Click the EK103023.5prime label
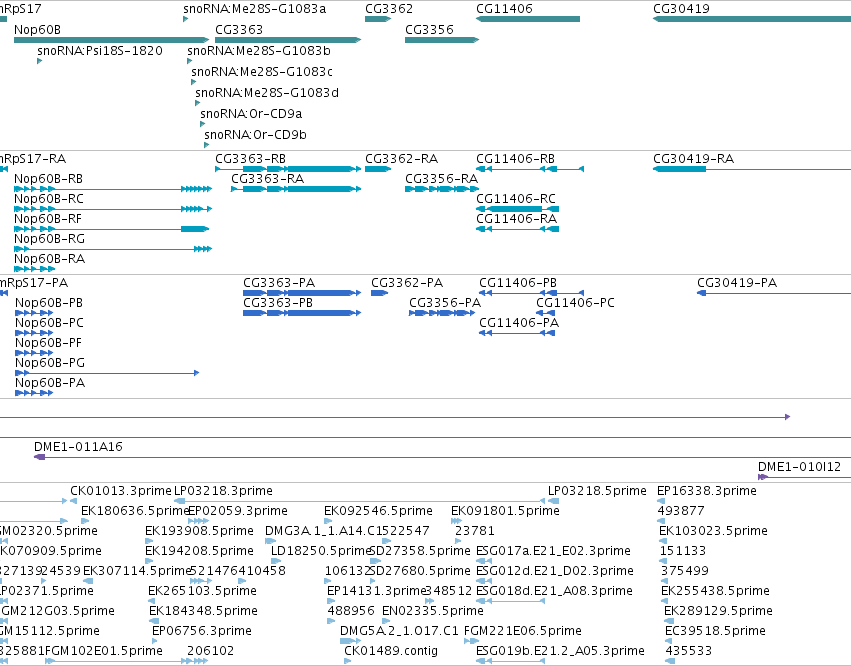Viewport: 851px width, 666px height. click(x=713, y=531)
